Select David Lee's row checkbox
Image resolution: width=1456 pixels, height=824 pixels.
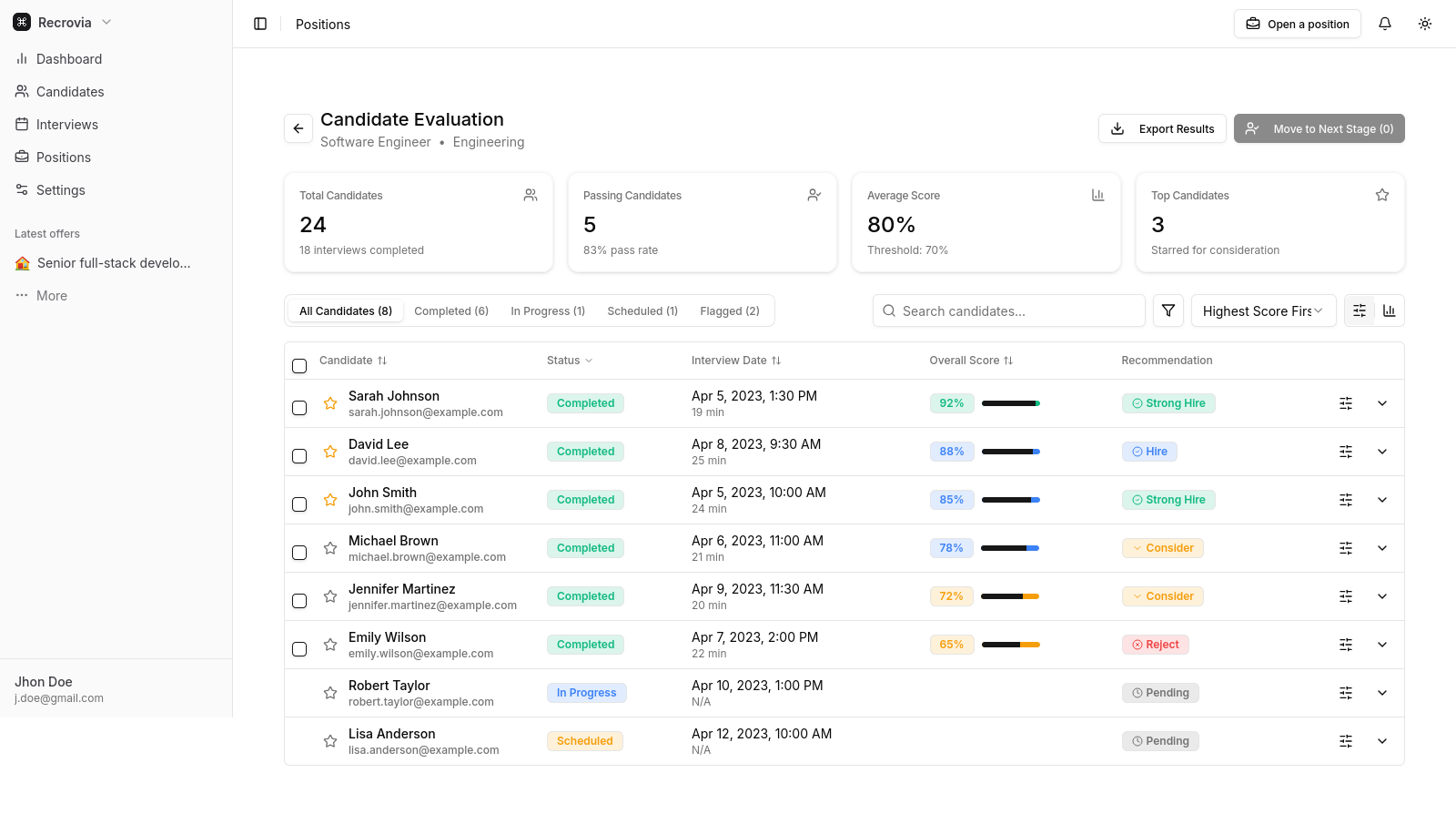point(299,456)
